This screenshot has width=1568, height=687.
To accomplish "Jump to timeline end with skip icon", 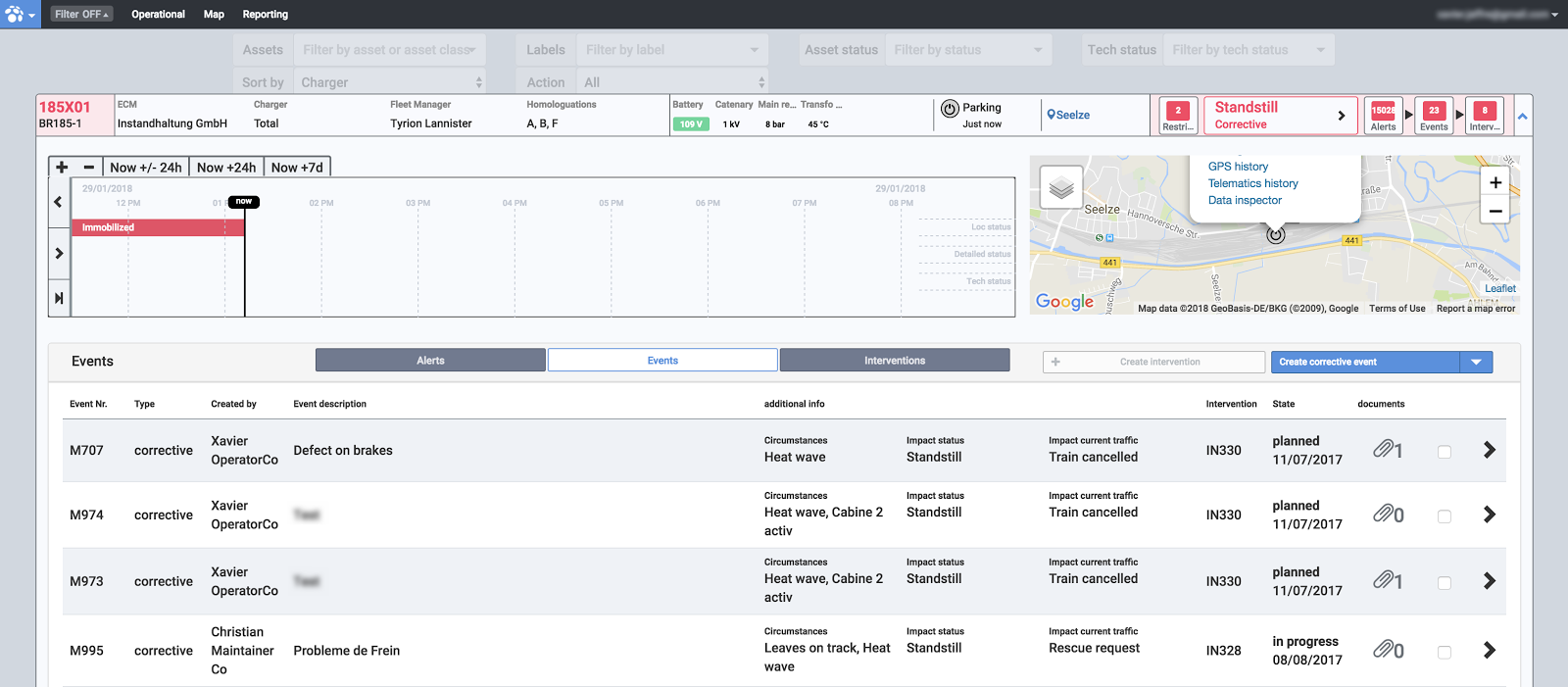I will (x=59, y=298).
